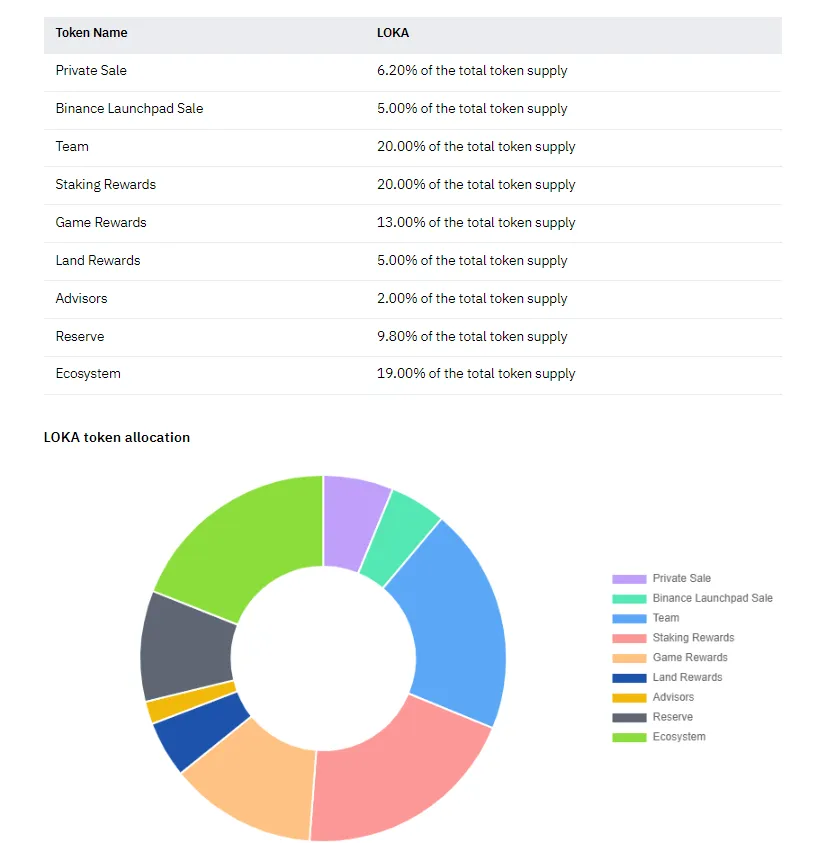813x843 pixels.
Task: Click the Token Name column header
Action: tap(91, 33)
